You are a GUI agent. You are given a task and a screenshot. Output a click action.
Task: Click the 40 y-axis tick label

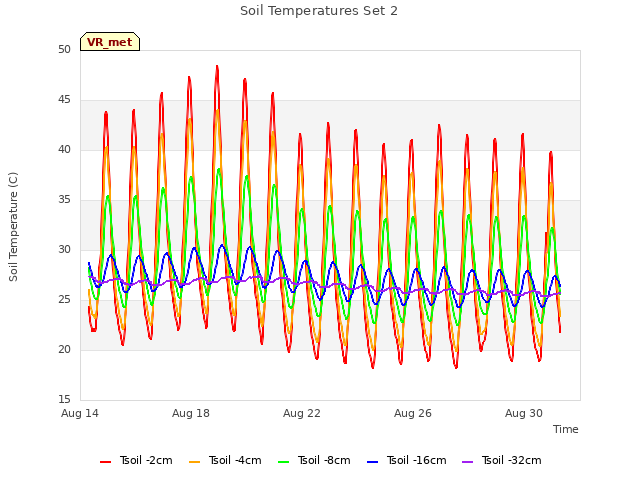pyautogui.click(x=64, y=149)
